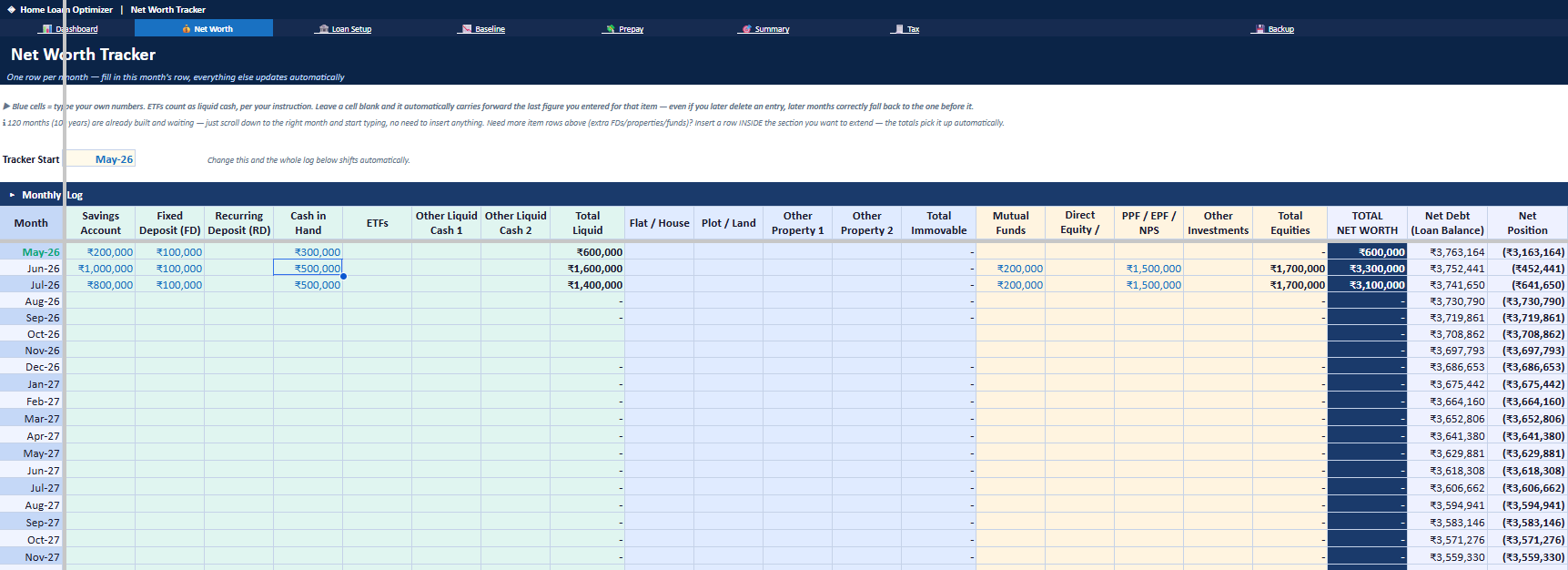Select the Net Debt (Loan Balance) header
The width and height of the screenshot is (1568, 570).
coord(1447,223)
